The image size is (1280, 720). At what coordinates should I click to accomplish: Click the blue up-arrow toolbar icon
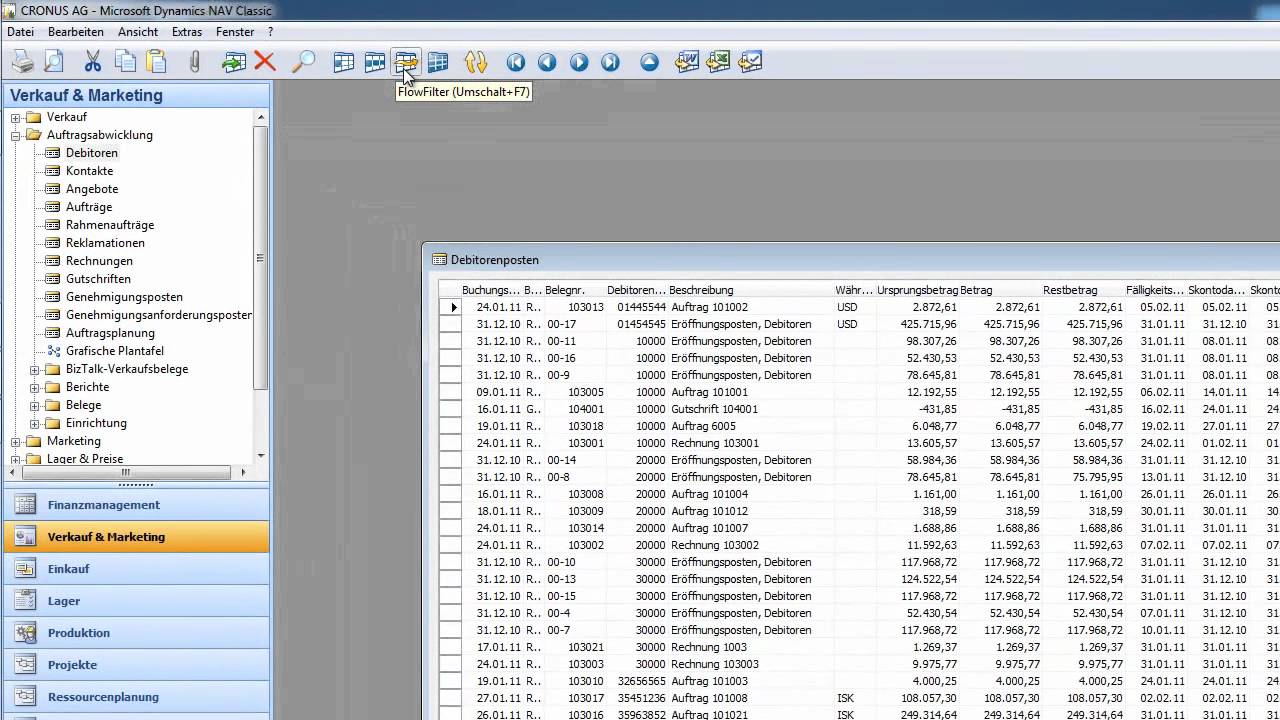pyautogui.click(x=650, y=62)
